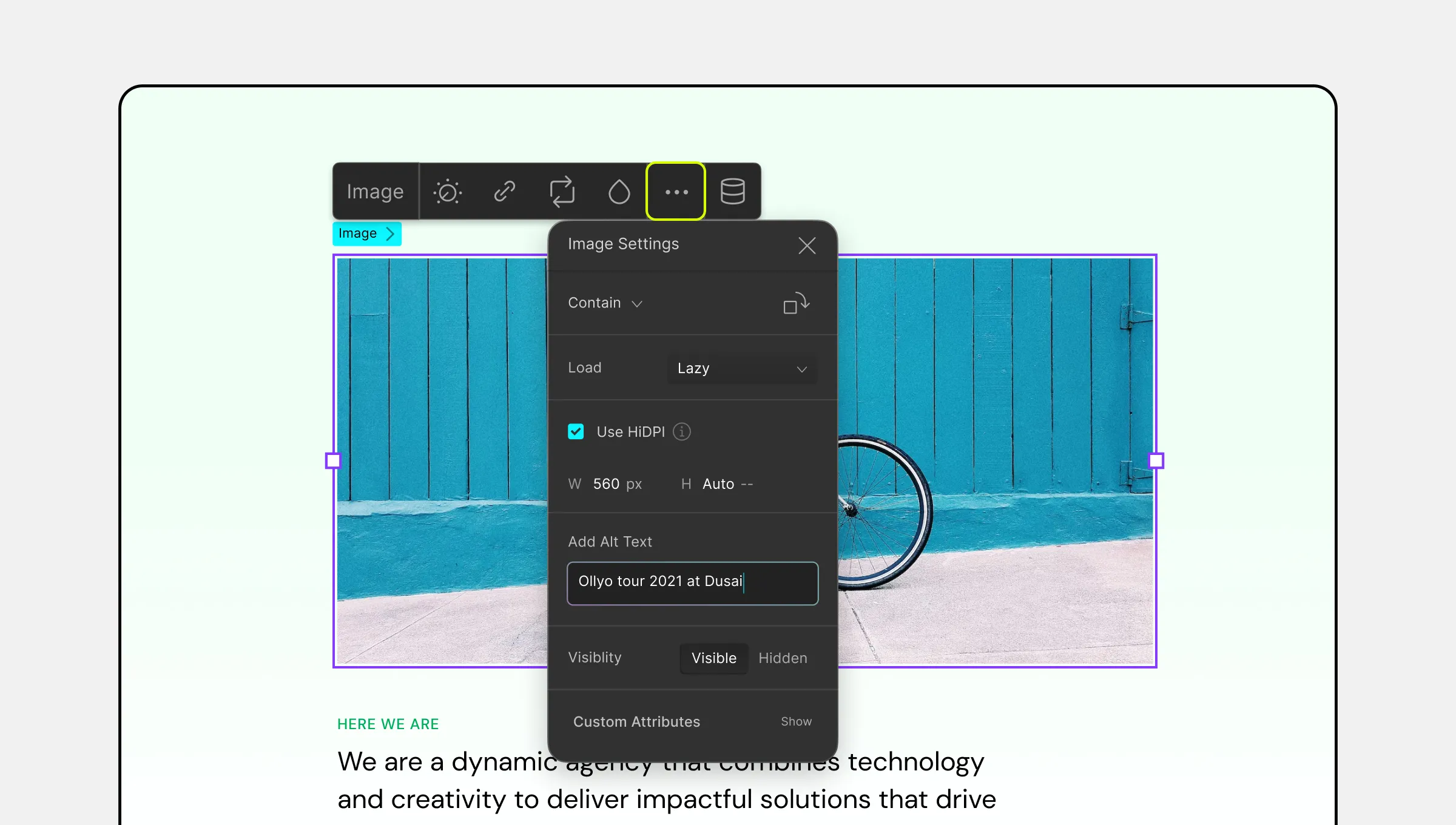Close the Image Settings panel
1456x825 pixels.
tap(807, 245)
